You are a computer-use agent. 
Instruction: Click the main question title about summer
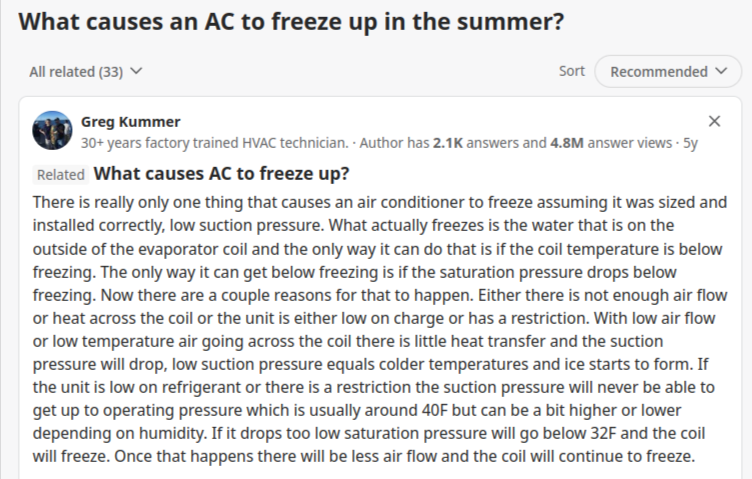point(291,22)
